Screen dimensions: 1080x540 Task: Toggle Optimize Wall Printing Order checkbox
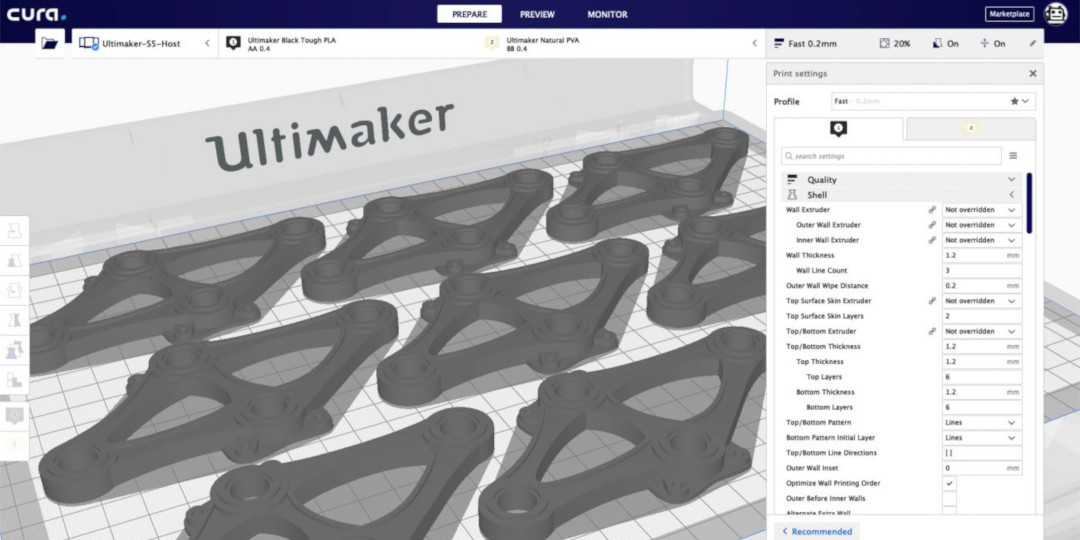click(949, 484)
